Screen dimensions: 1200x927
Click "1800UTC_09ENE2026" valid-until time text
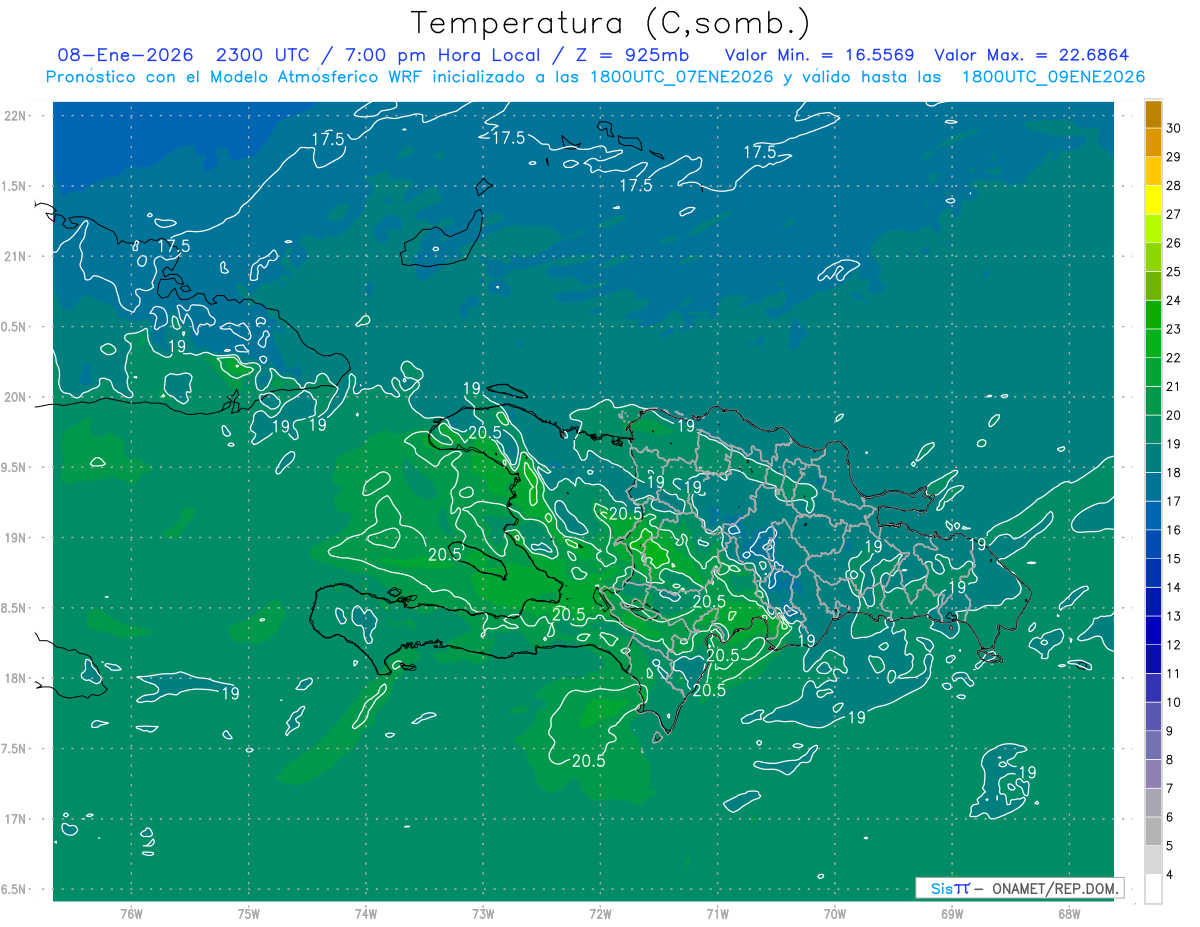[1054, 77]
